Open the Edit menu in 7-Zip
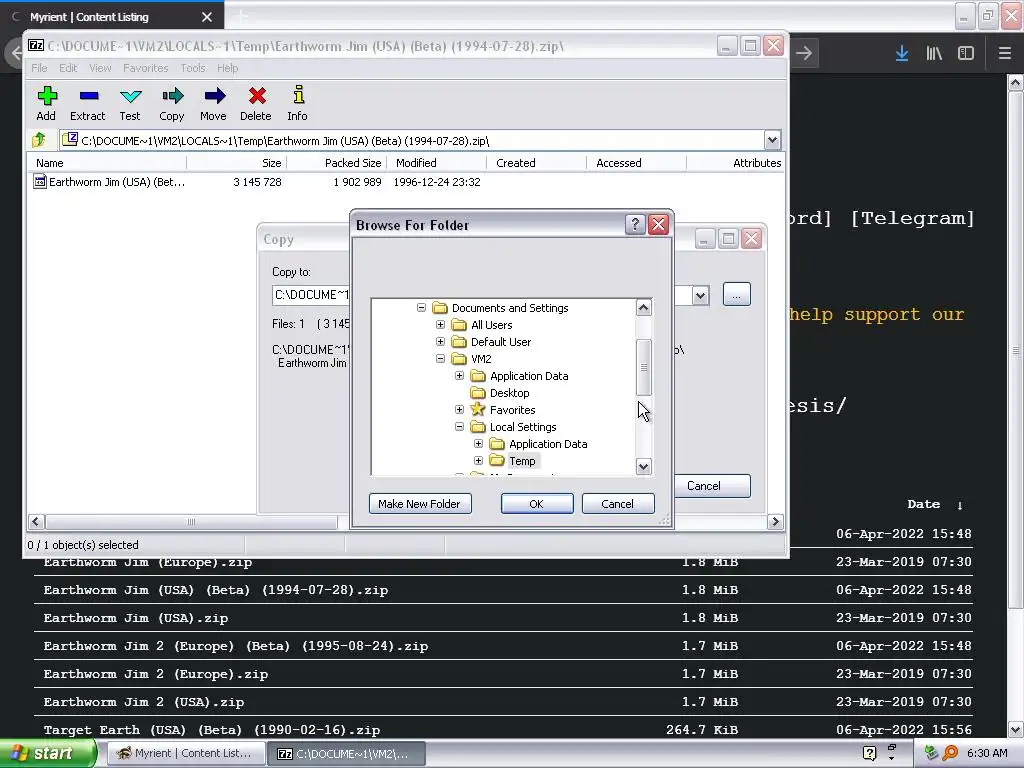1024x768 pixels. (x=68, y=68)
